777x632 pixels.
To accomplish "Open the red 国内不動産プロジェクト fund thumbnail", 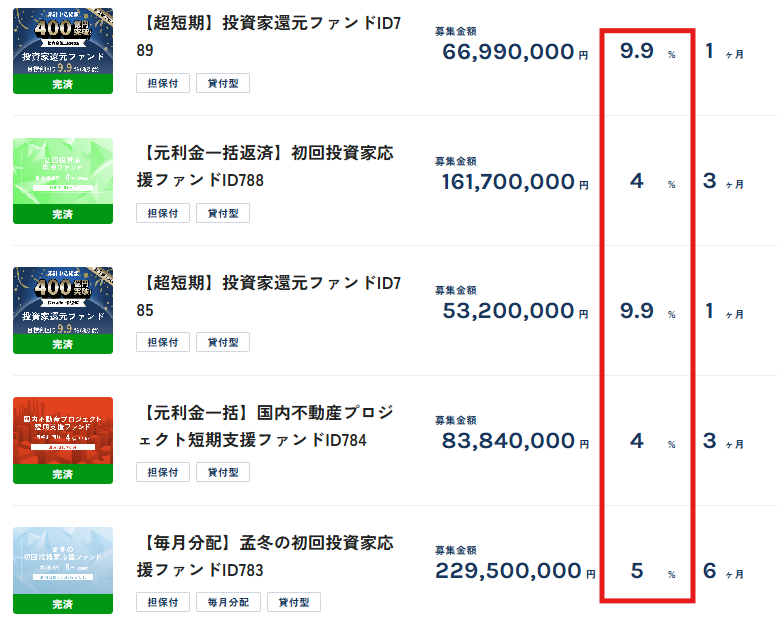I will click(63, 440).
